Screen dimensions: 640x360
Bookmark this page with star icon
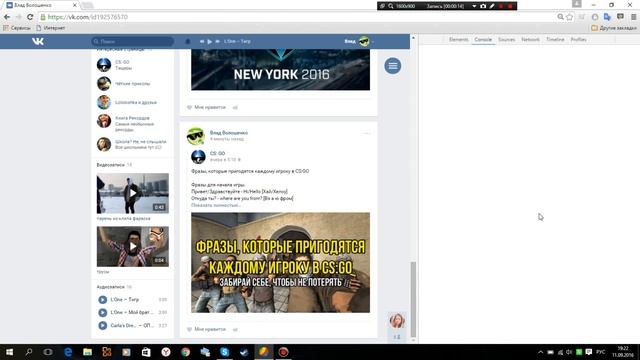click(x=569, y=17)
